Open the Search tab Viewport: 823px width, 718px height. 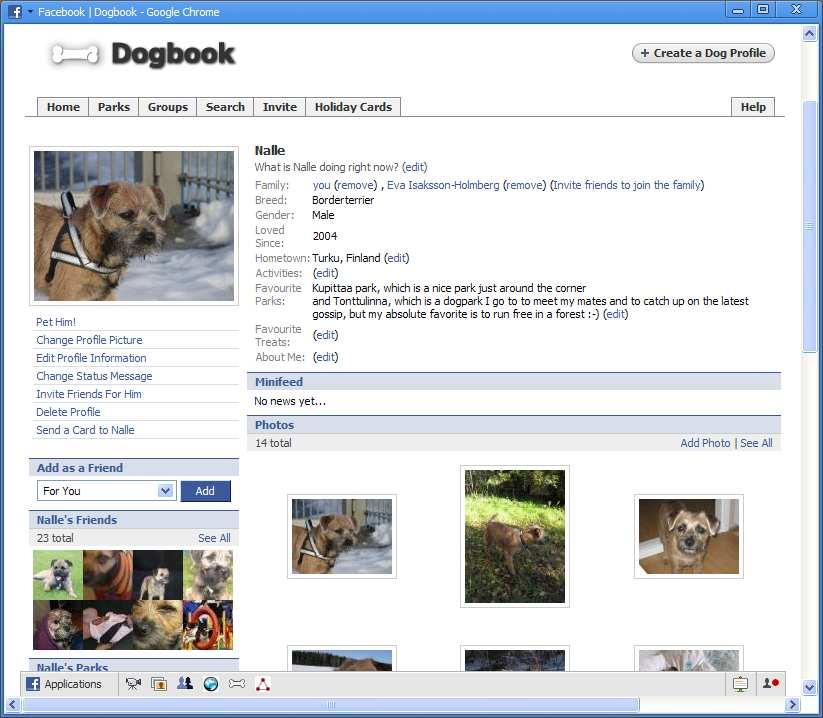225,107
